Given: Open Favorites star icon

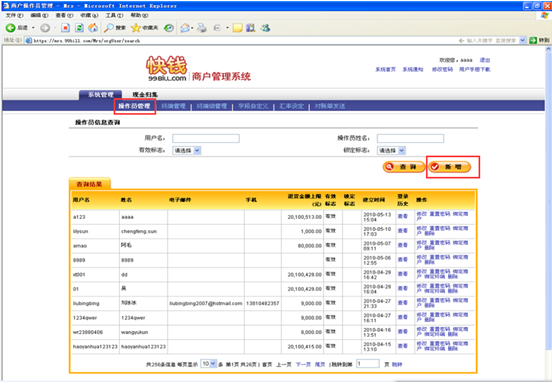Looking at the screenshot, I should pyautogui.click(x=136, y=28).
